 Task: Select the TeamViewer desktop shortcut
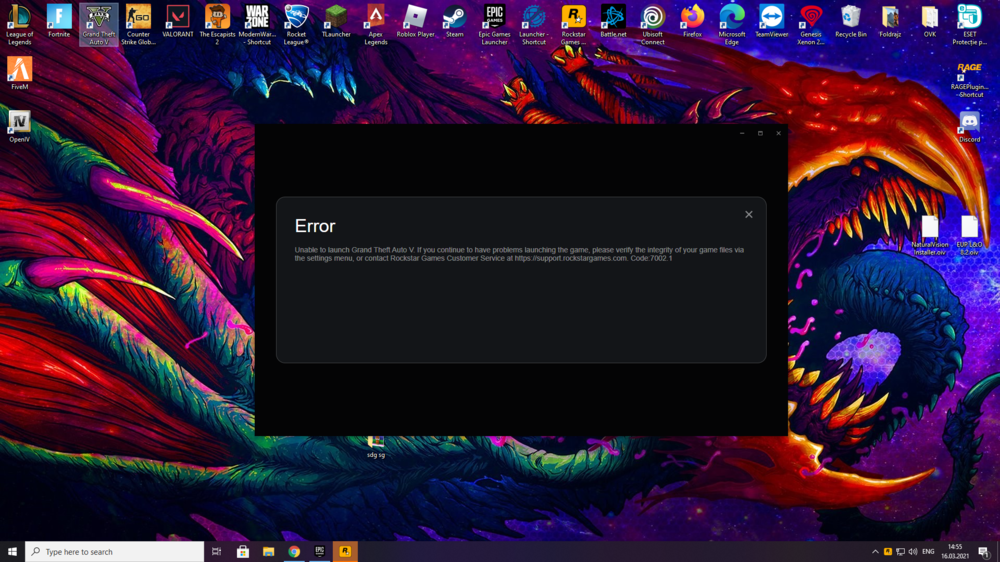(771, 21)
